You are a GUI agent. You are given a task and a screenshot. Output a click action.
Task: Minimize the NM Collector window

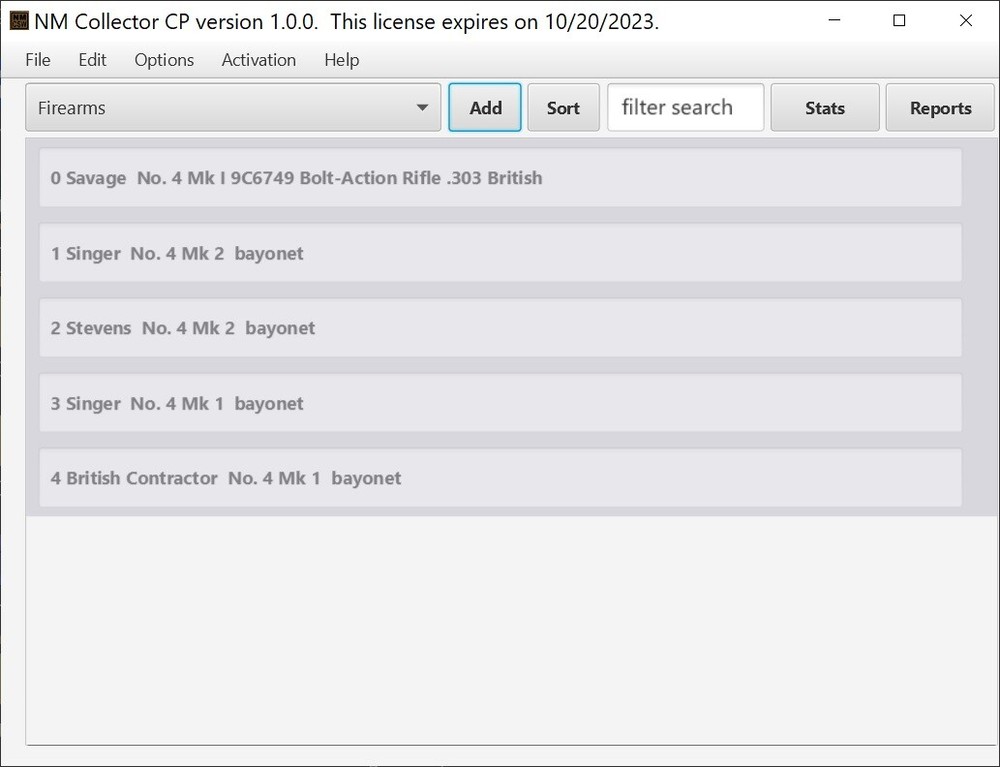[x=834, y=20]
